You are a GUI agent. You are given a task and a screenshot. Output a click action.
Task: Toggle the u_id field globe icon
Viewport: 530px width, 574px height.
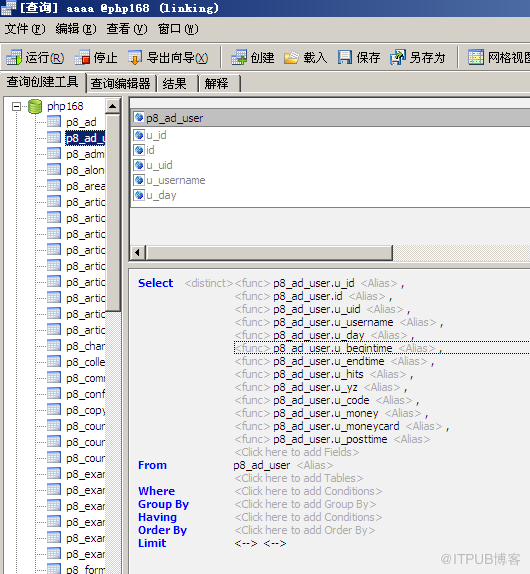[x=139, y=135]
